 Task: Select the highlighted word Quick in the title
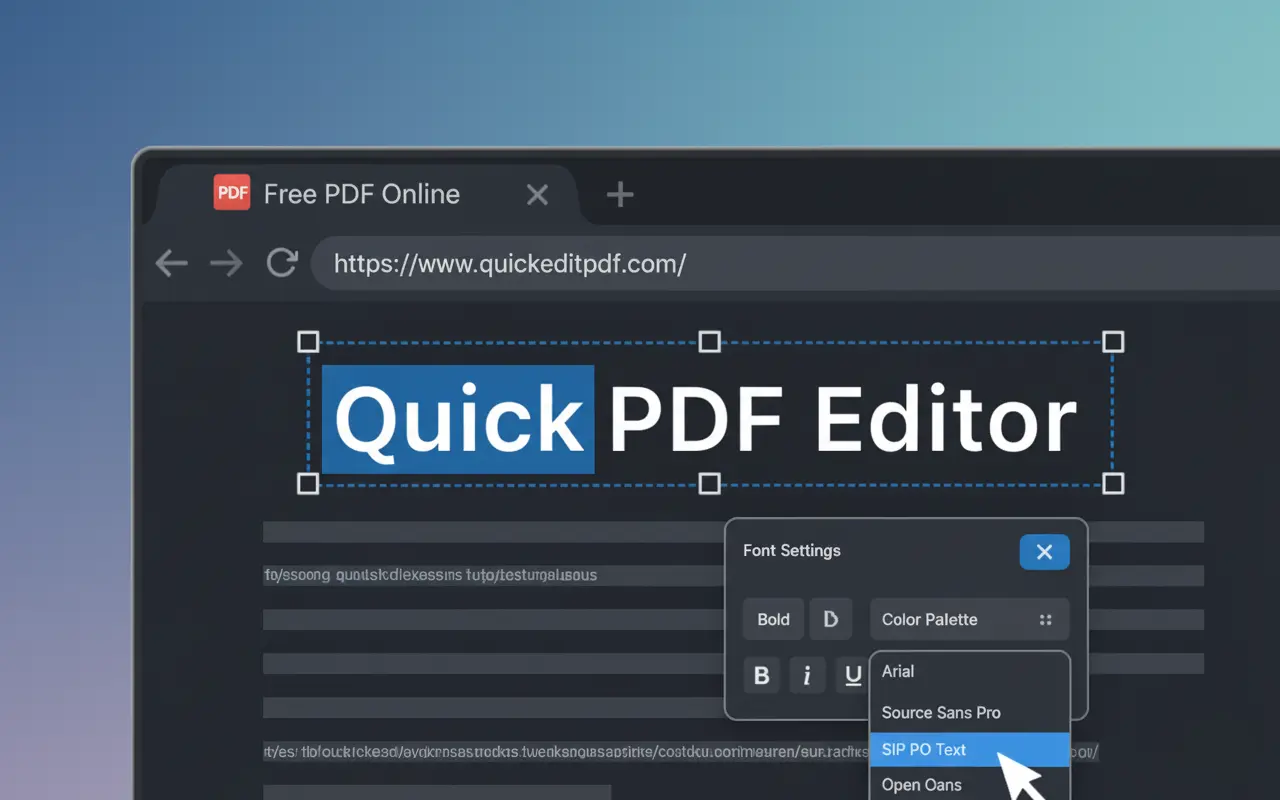[x=459, y=419]
